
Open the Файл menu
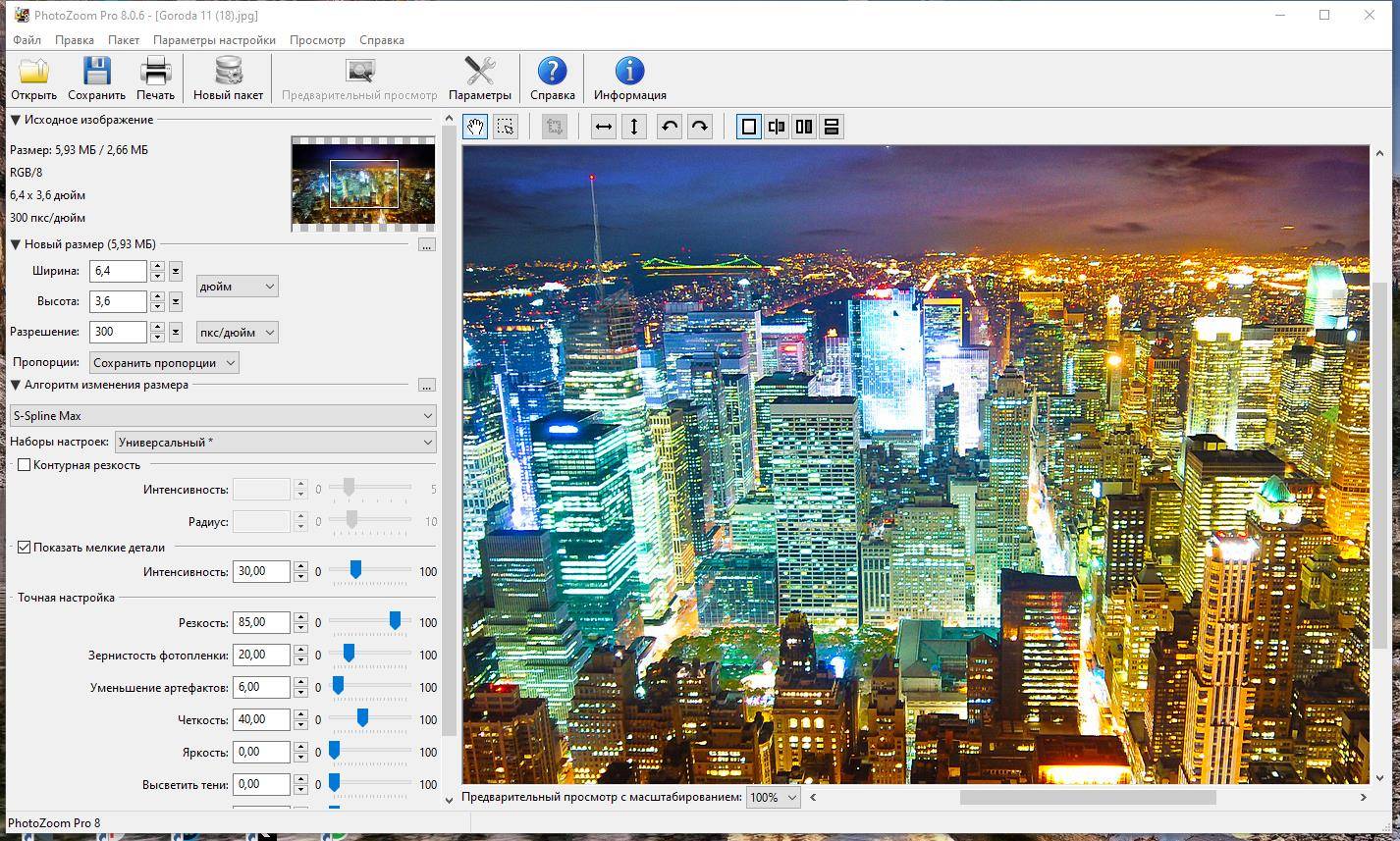pos(27,40)
